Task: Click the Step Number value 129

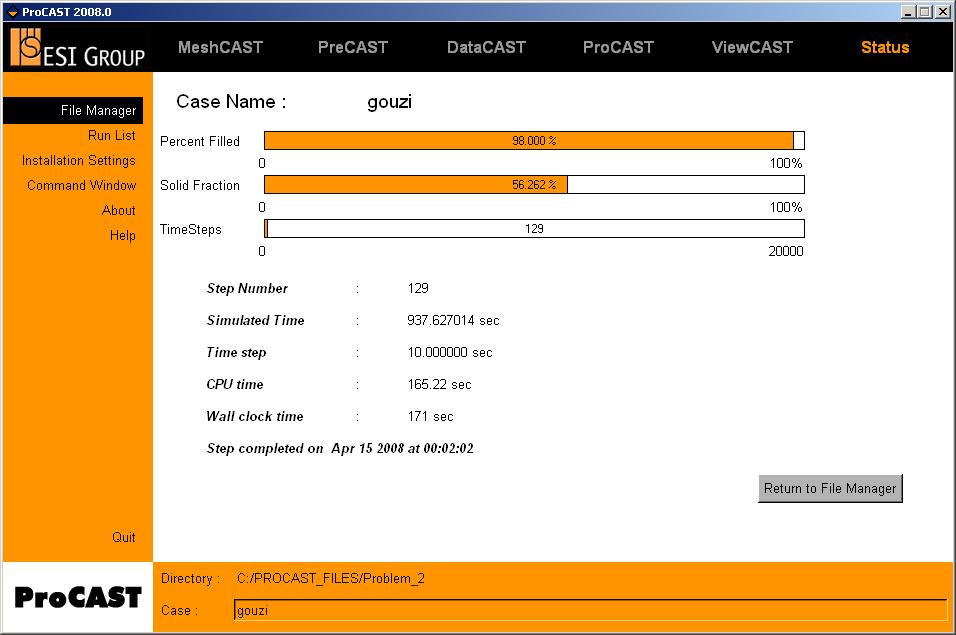Action: (418, 288)
